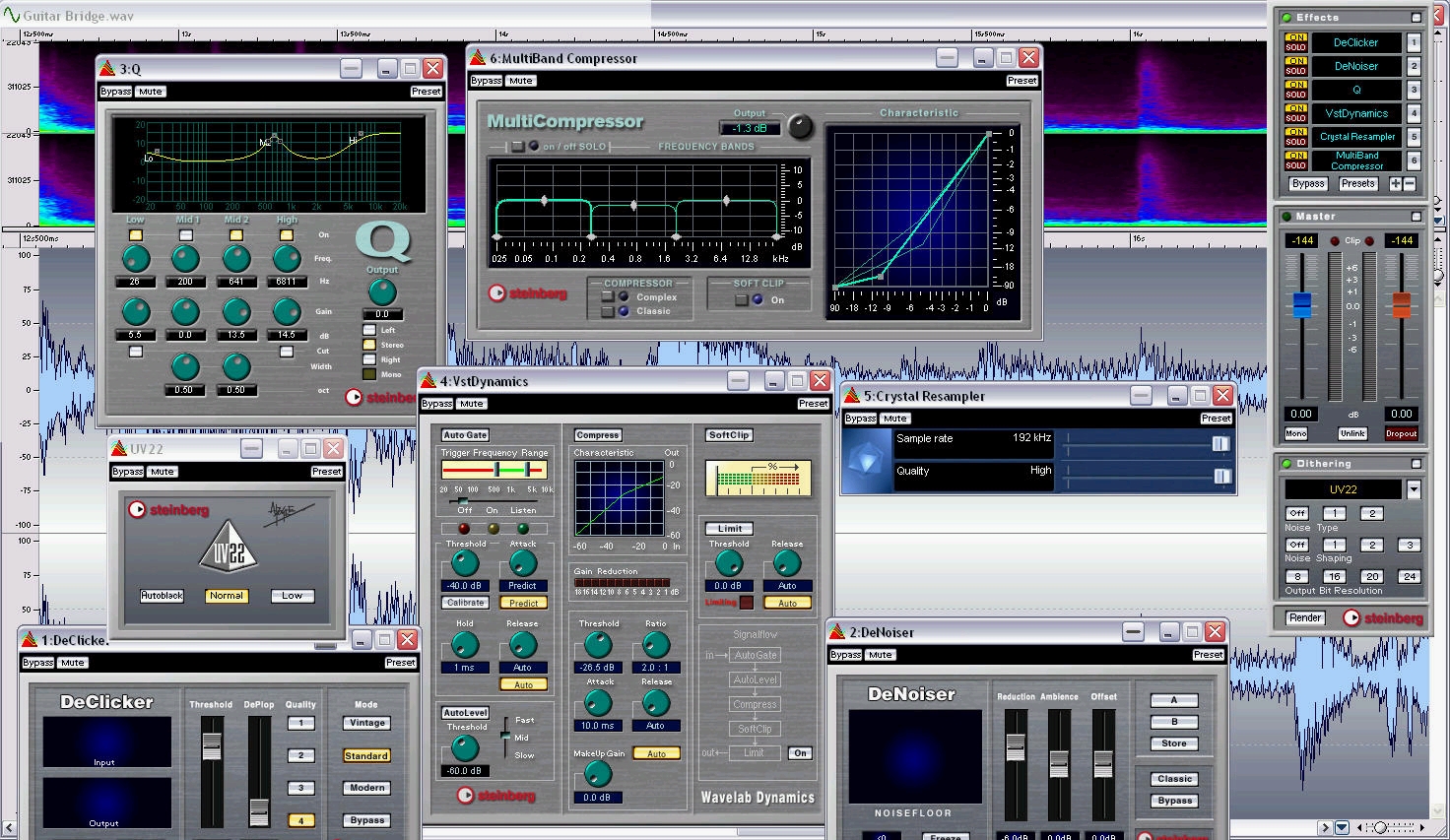This screenshot has width=1450, height=840.
Task: Open effect slot number 6 (MultiBand Compressor)
Action: pyautogui.click(x=1414, y=161)
